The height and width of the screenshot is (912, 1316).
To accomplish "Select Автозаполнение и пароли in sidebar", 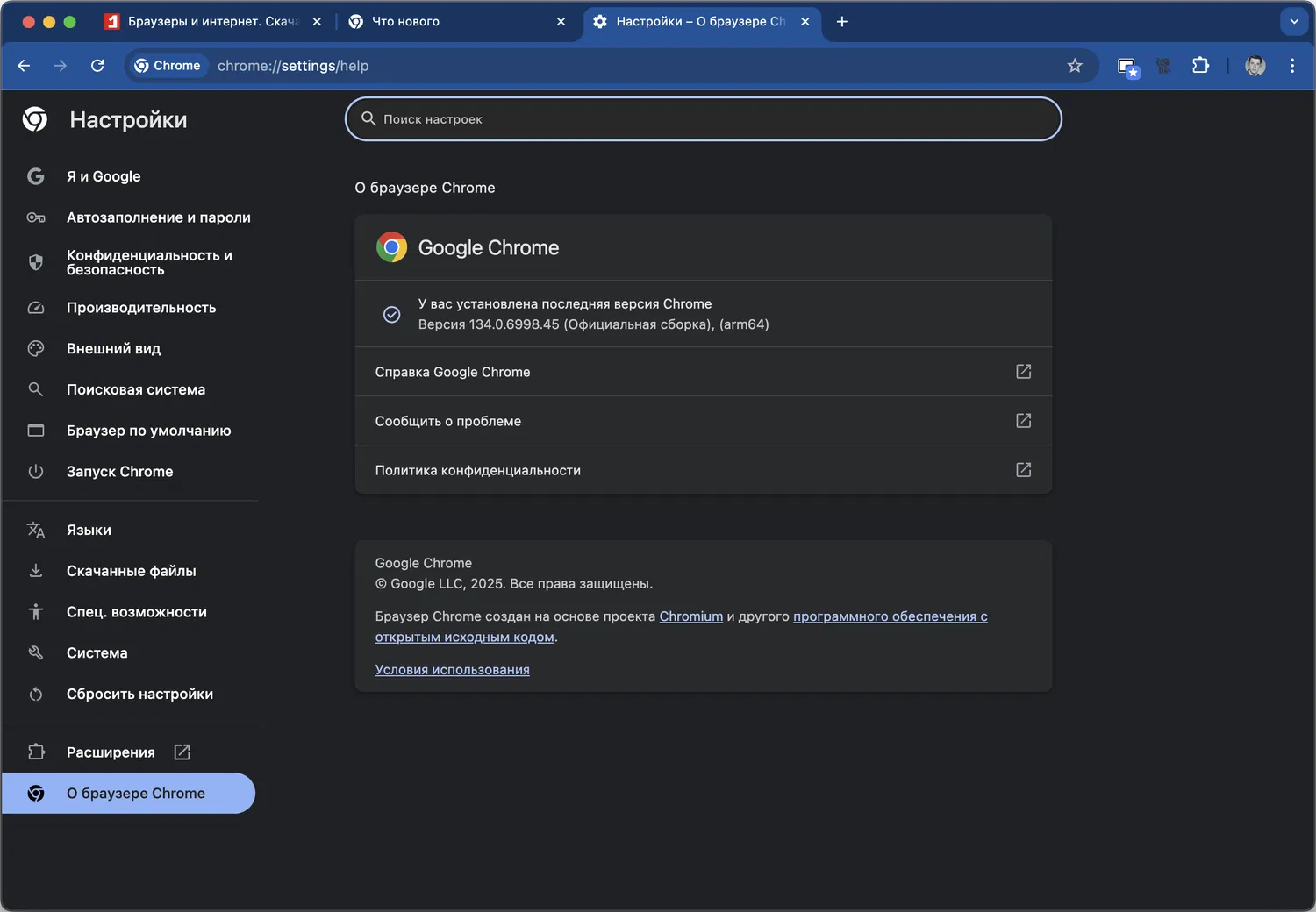I will pyautogui.click(x=158, y=217).
